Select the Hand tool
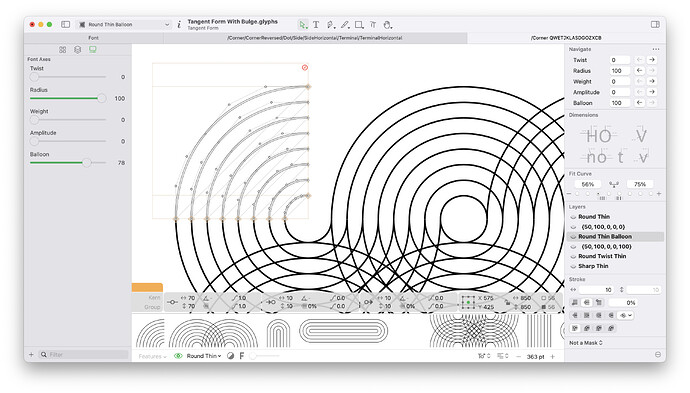This screenshot has width=690, height=393. 387,25
